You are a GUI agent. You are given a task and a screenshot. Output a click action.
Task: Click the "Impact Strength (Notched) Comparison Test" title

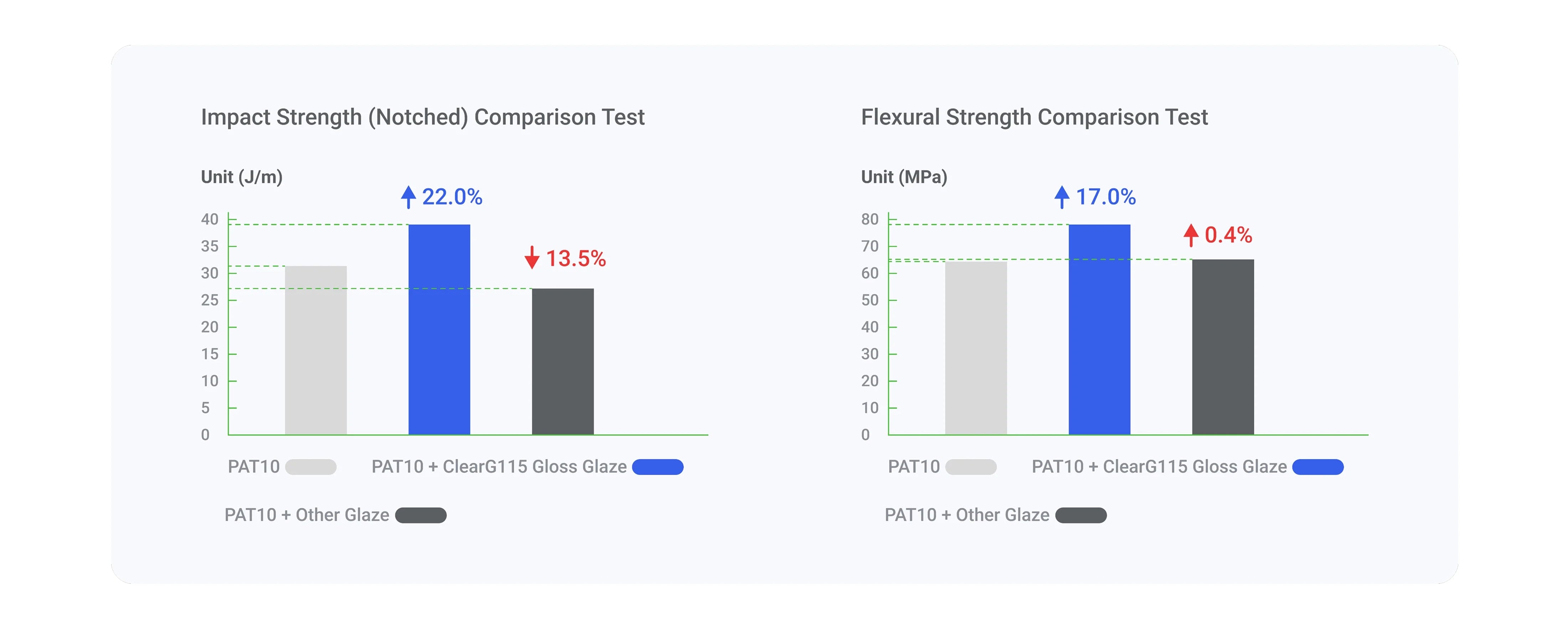422,117
